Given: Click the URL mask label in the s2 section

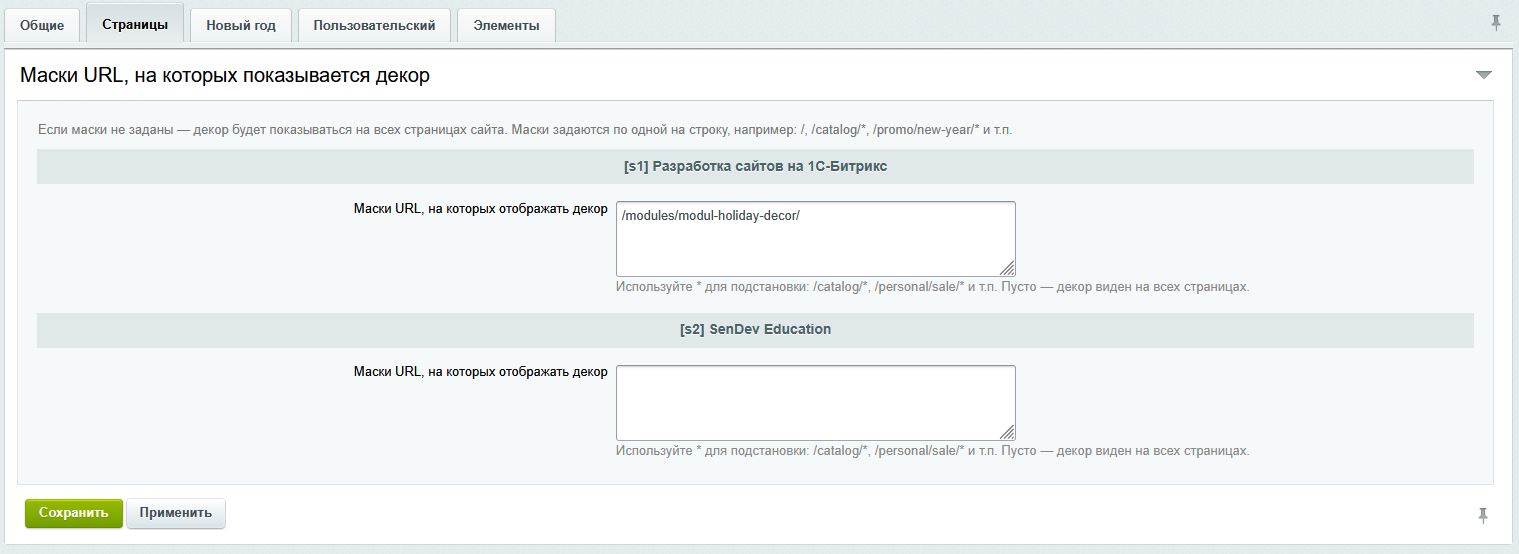Looking at the screenshot, I should [480, 372].
